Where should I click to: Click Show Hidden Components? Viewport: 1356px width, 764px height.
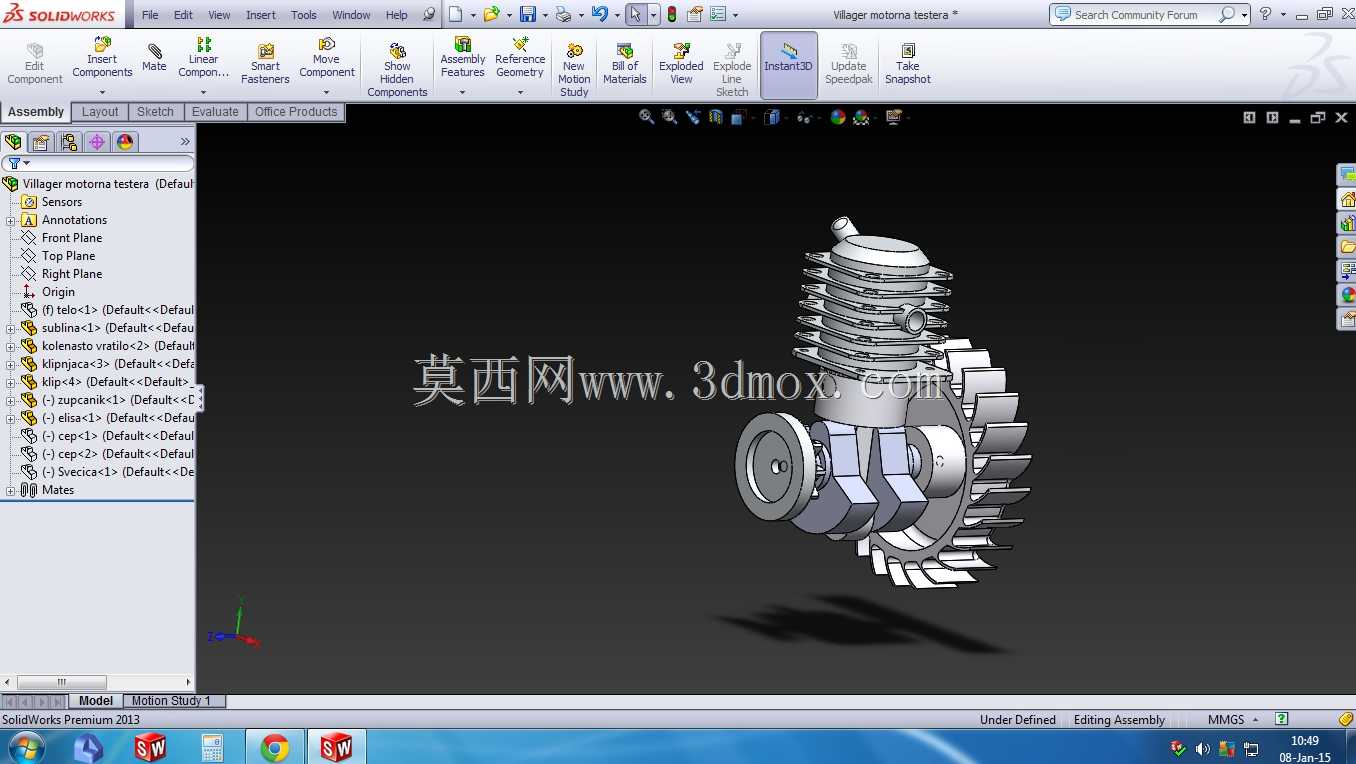coord(397,70)
